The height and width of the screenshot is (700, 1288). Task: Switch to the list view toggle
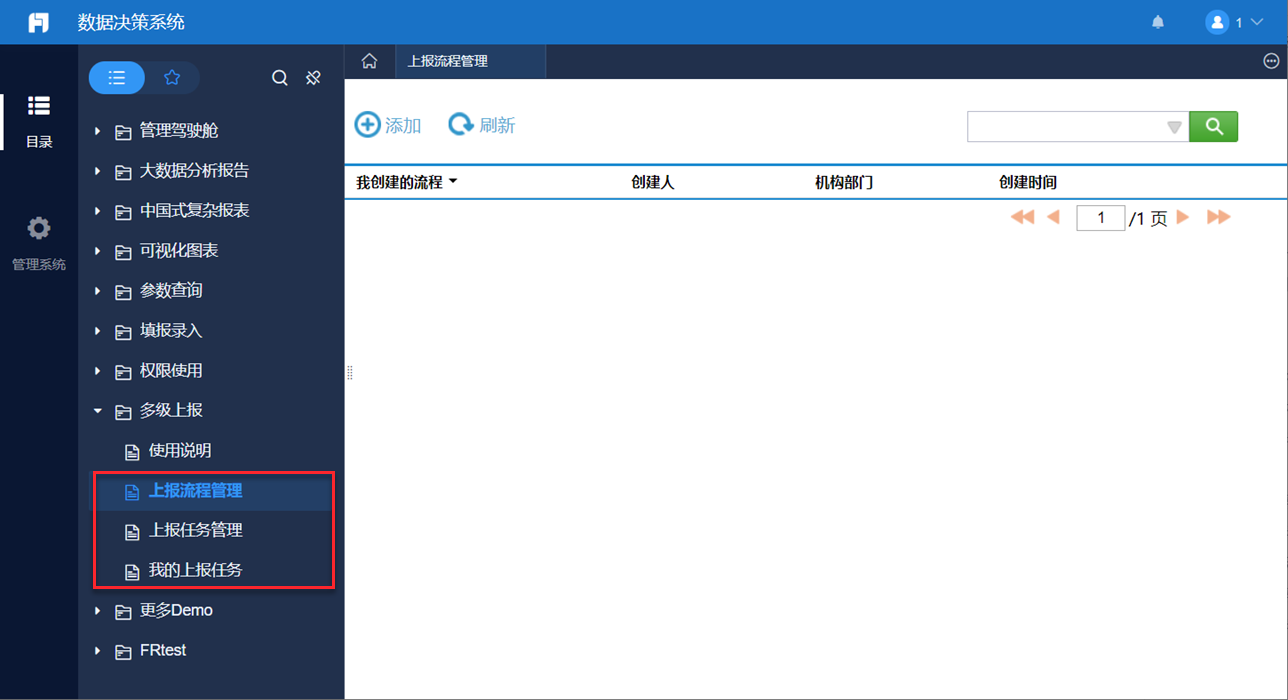(117, 78)
